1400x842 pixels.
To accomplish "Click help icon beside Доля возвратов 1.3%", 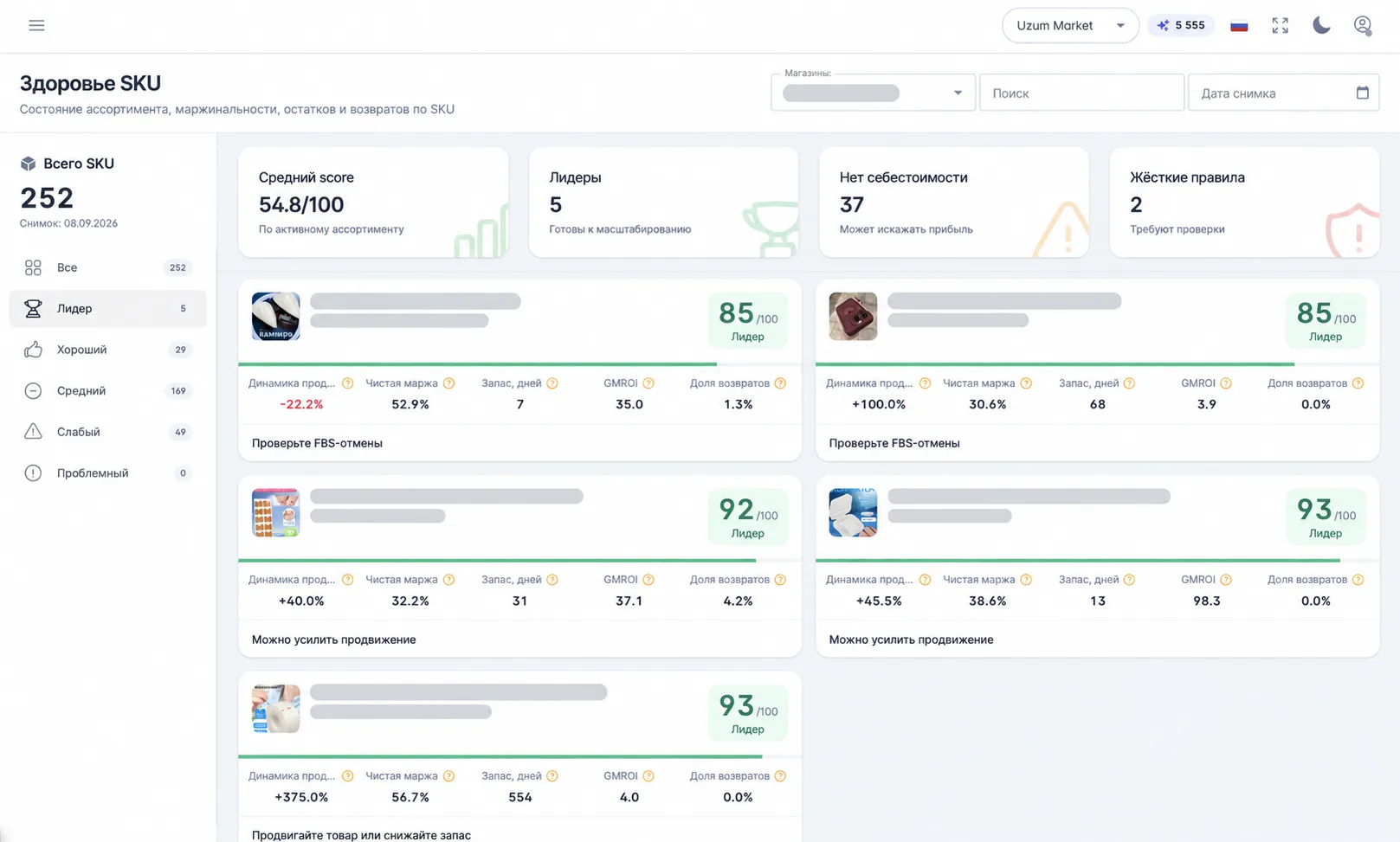I will (780, 383).
